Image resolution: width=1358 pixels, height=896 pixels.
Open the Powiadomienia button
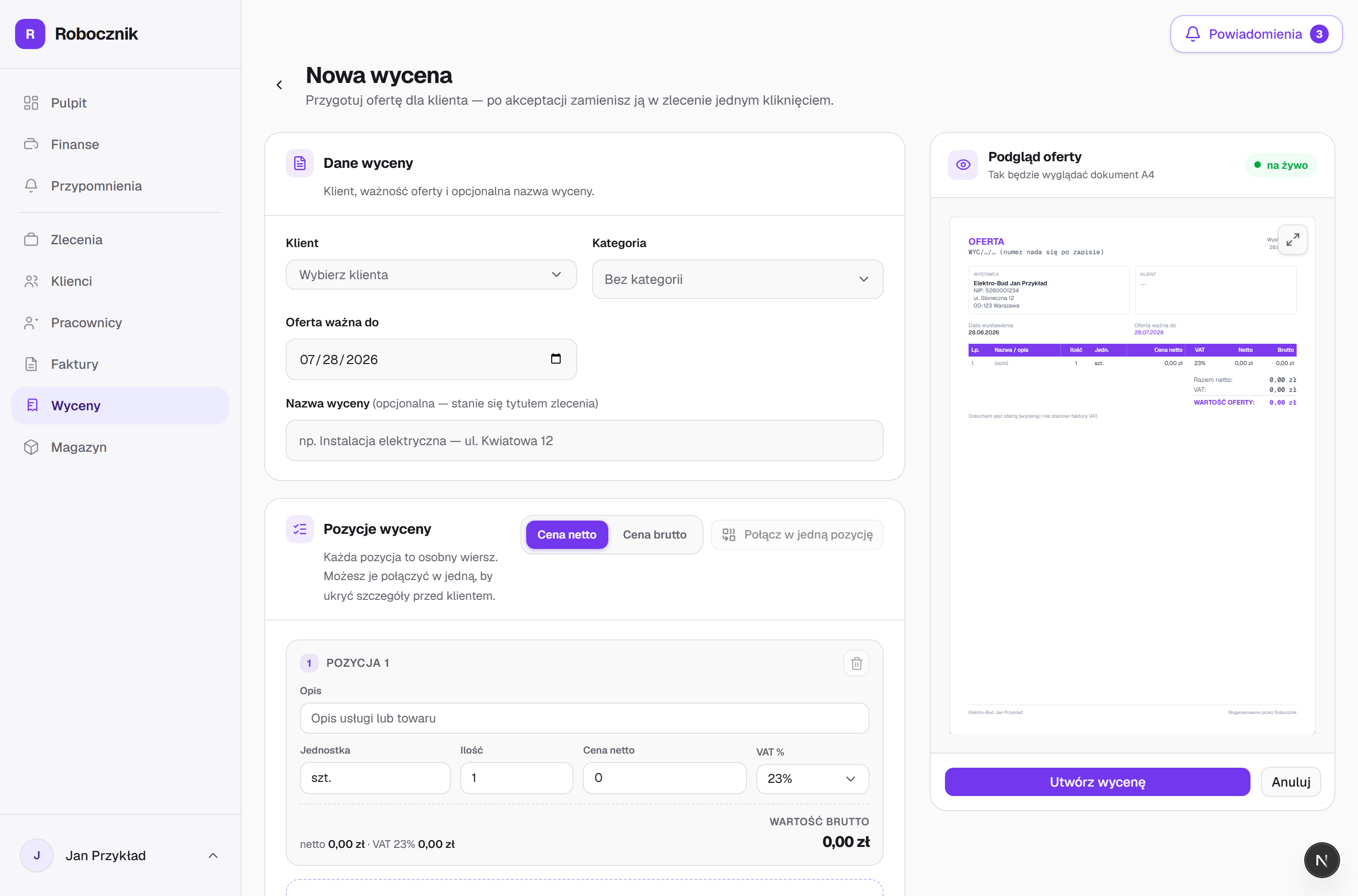coord(1256,34)
